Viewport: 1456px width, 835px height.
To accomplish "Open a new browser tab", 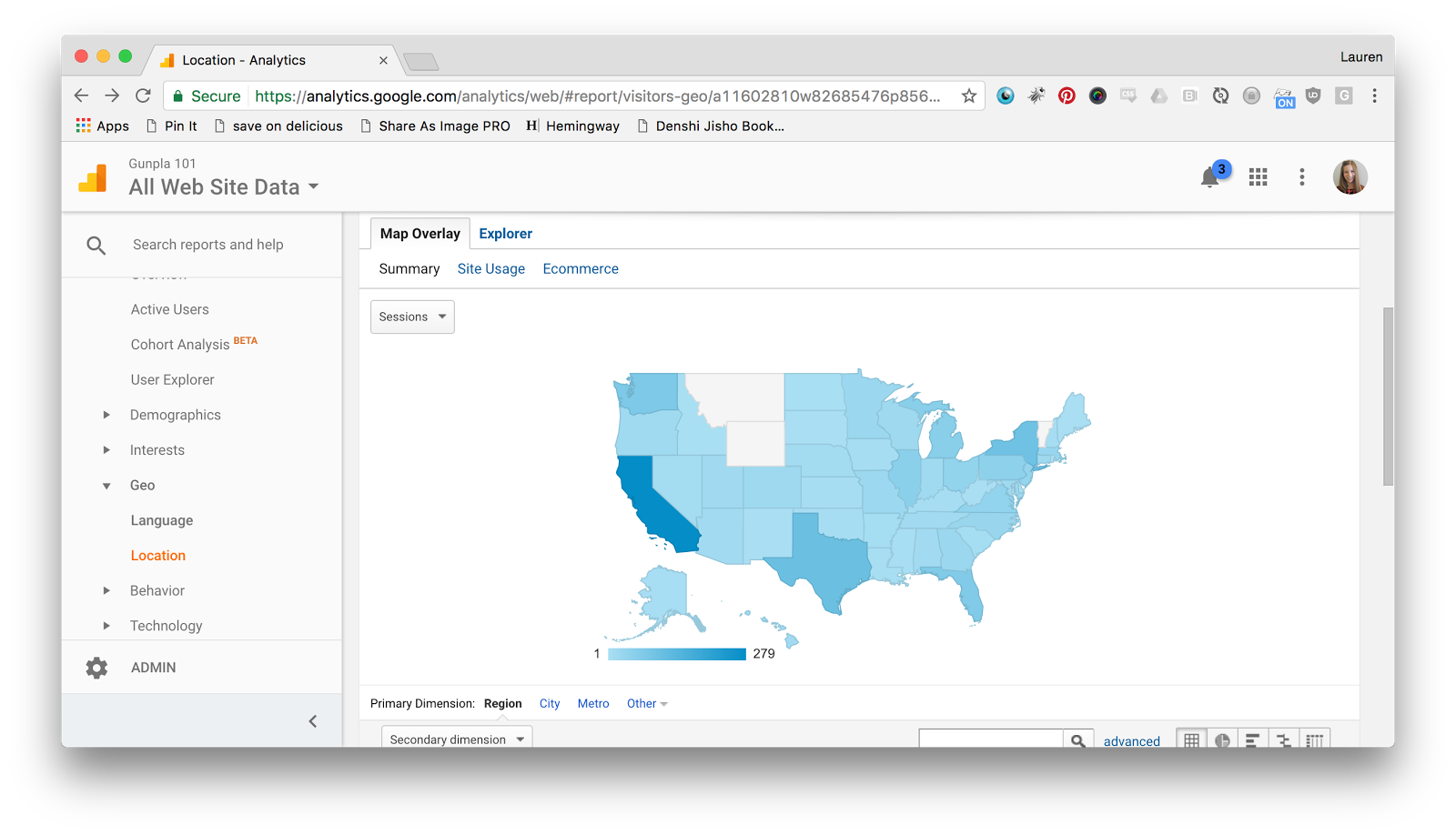I will click(x=421, y=62).
